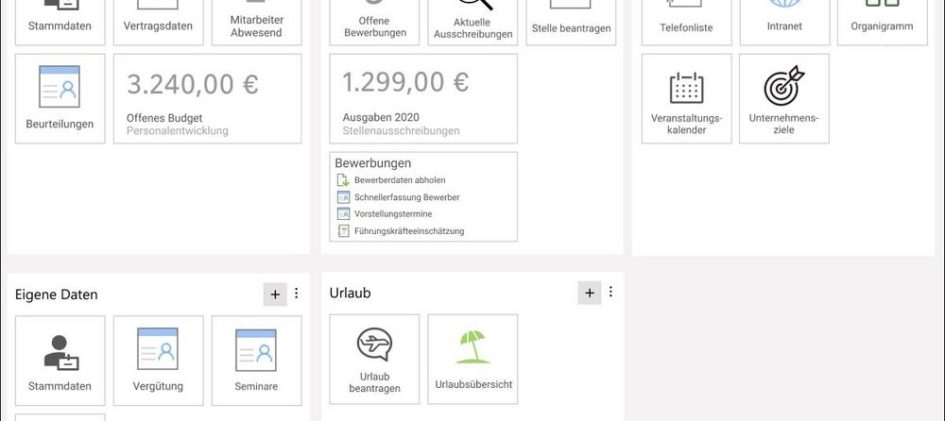
Task: Open the Beurteilungen tile
Action: (x=60, y=99)
